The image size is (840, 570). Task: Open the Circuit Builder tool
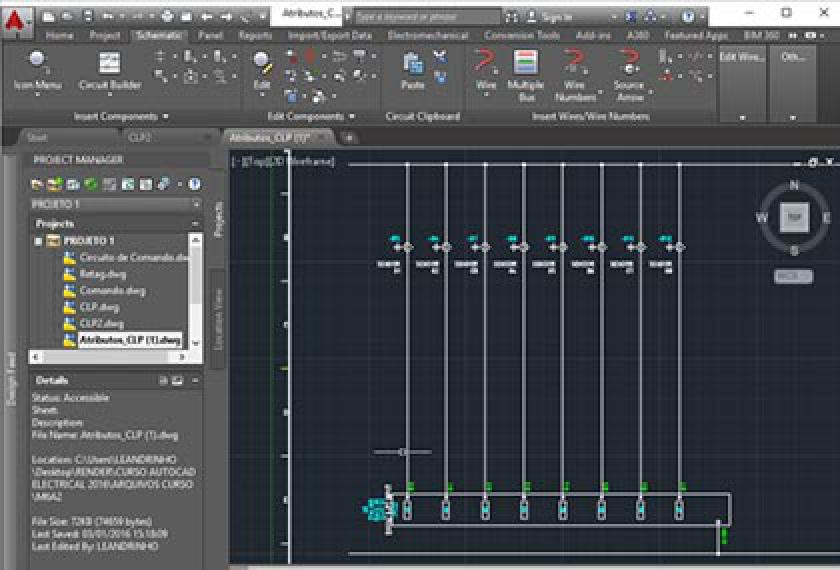point(110,70)
